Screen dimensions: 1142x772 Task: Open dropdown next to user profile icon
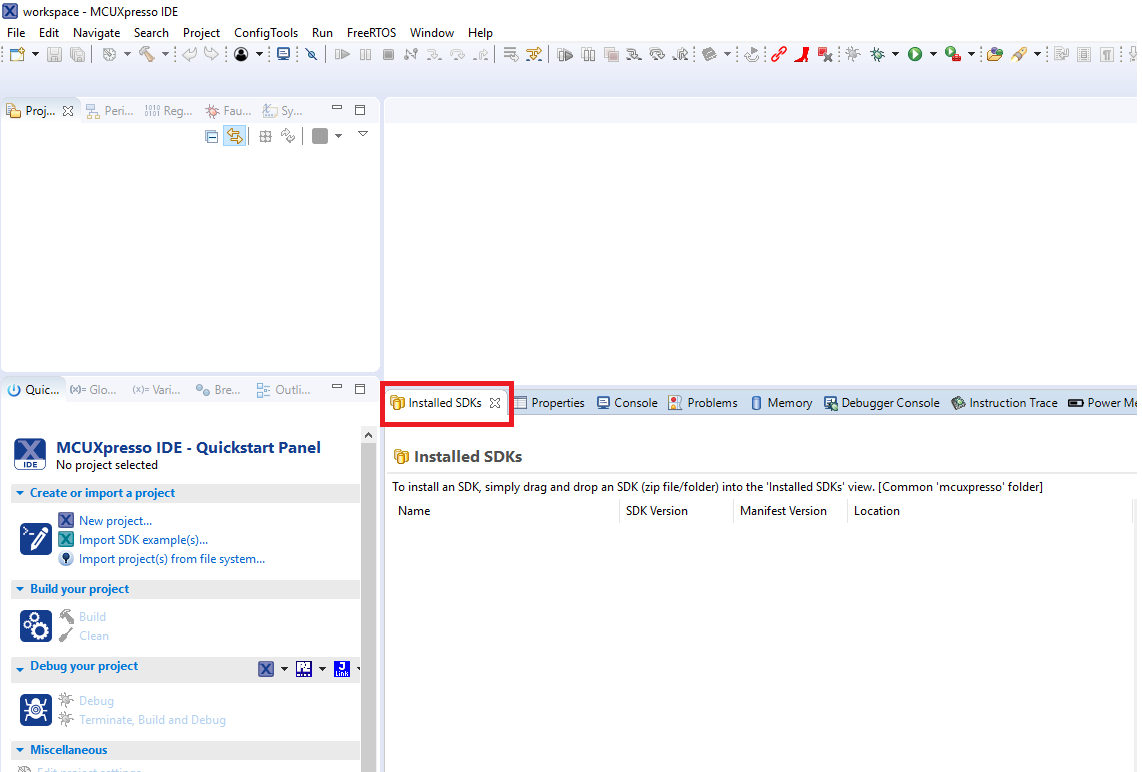259,54
